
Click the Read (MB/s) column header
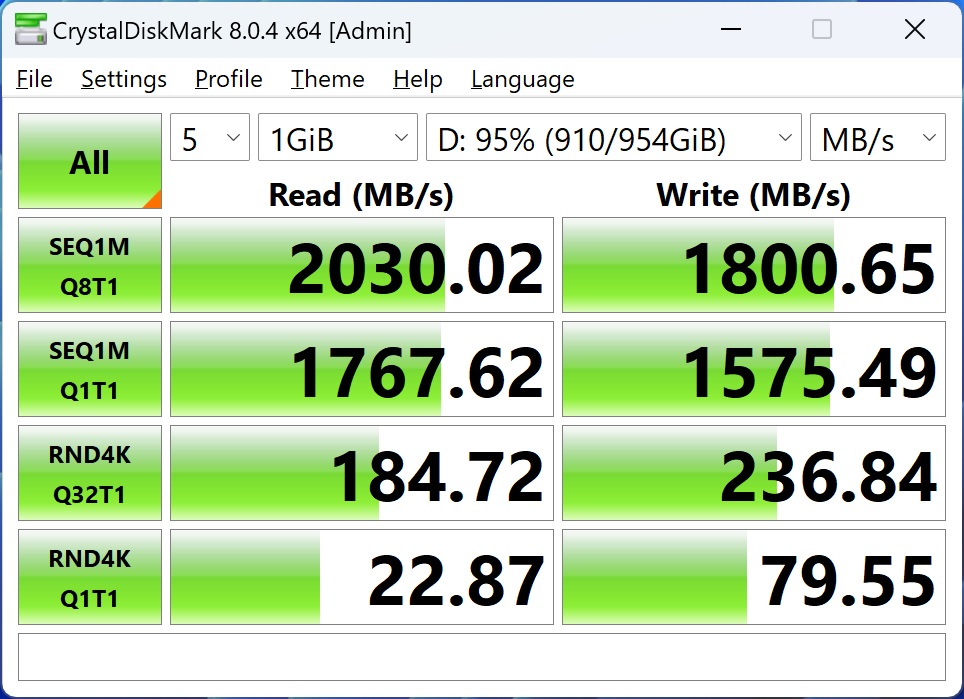[x=362, y=195]
